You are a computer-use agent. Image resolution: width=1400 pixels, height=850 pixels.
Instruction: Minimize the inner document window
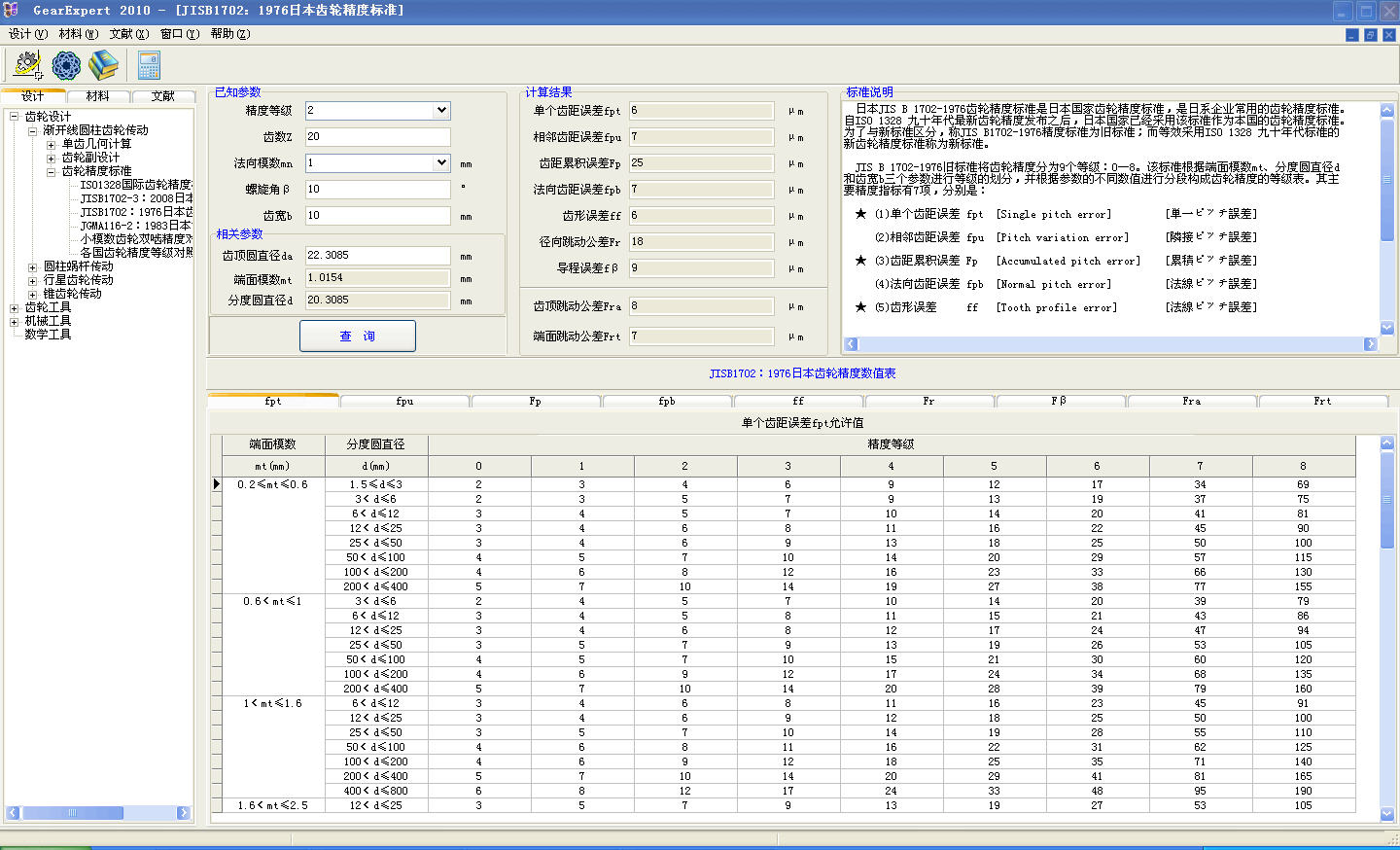[1352, 34]
